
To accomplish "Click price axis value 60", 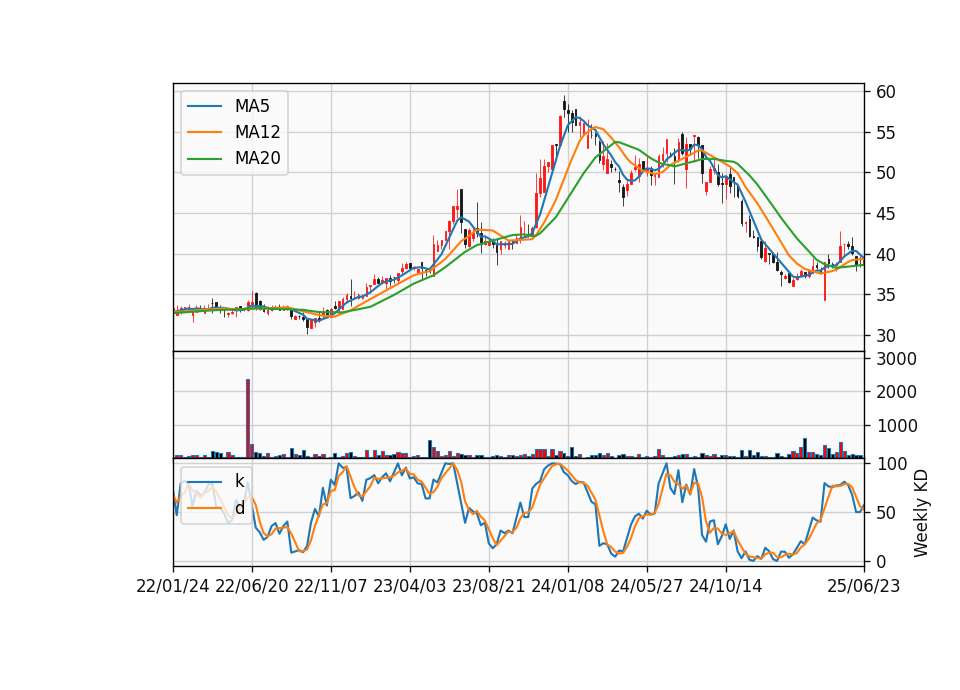I will pyautogui.click(x=886, y=92).
